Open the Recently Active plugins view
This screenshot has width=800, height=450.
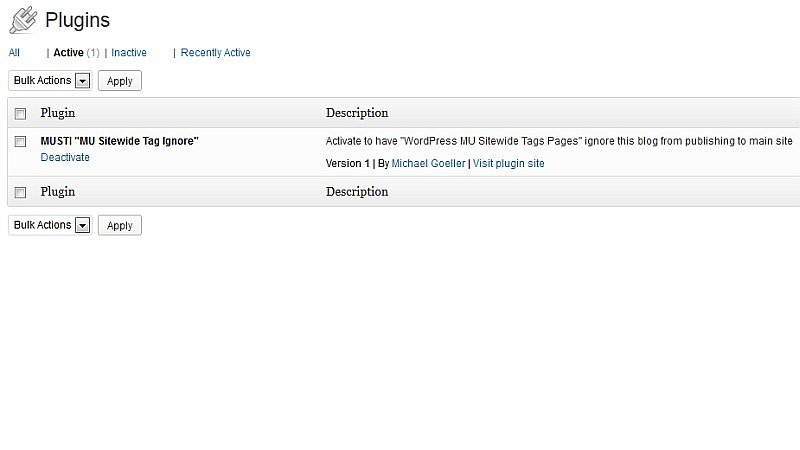pyautogui.click(x=215, y=53)
